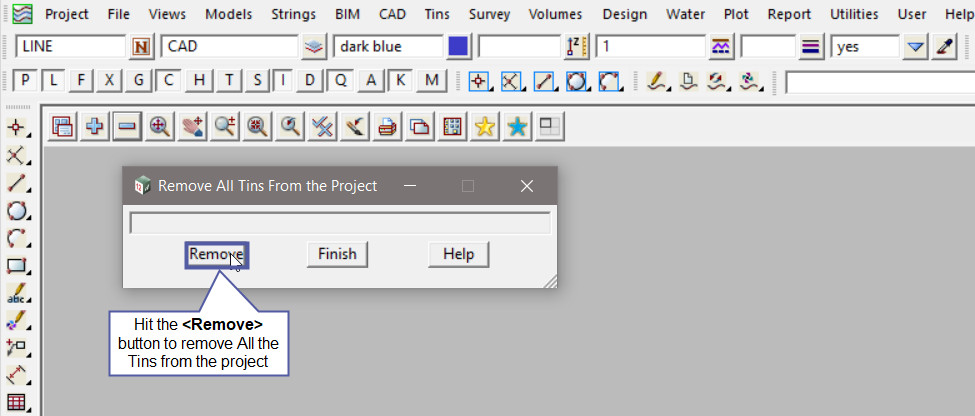The height and width of the screenshot is (416, 975).
Task: Choose the CAD circle tool in left toolbar
Action: [x=17, y=211]
